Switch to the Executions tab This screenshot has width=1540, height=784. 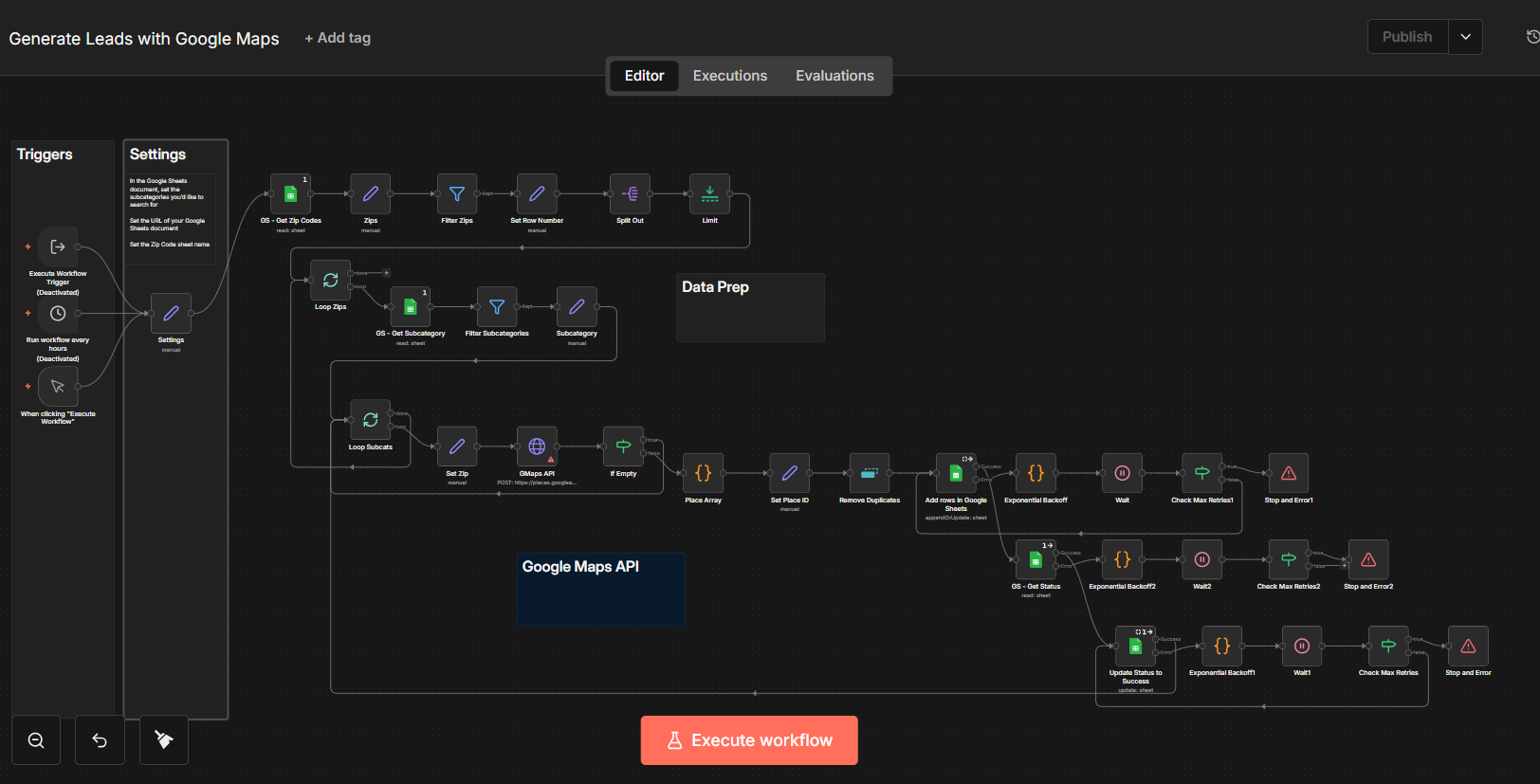pos(729,76)
